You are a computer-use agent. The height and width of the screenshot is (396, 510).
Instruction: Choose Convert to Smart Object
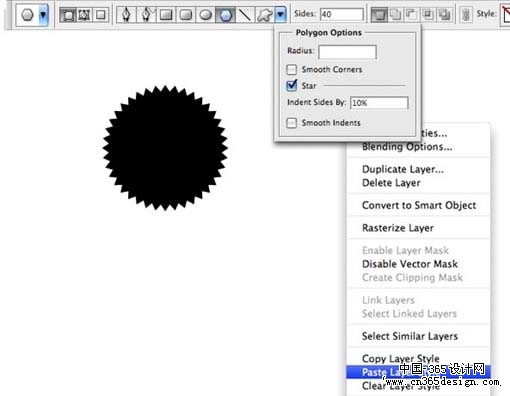pyautogui.click(x=419, y=205)
